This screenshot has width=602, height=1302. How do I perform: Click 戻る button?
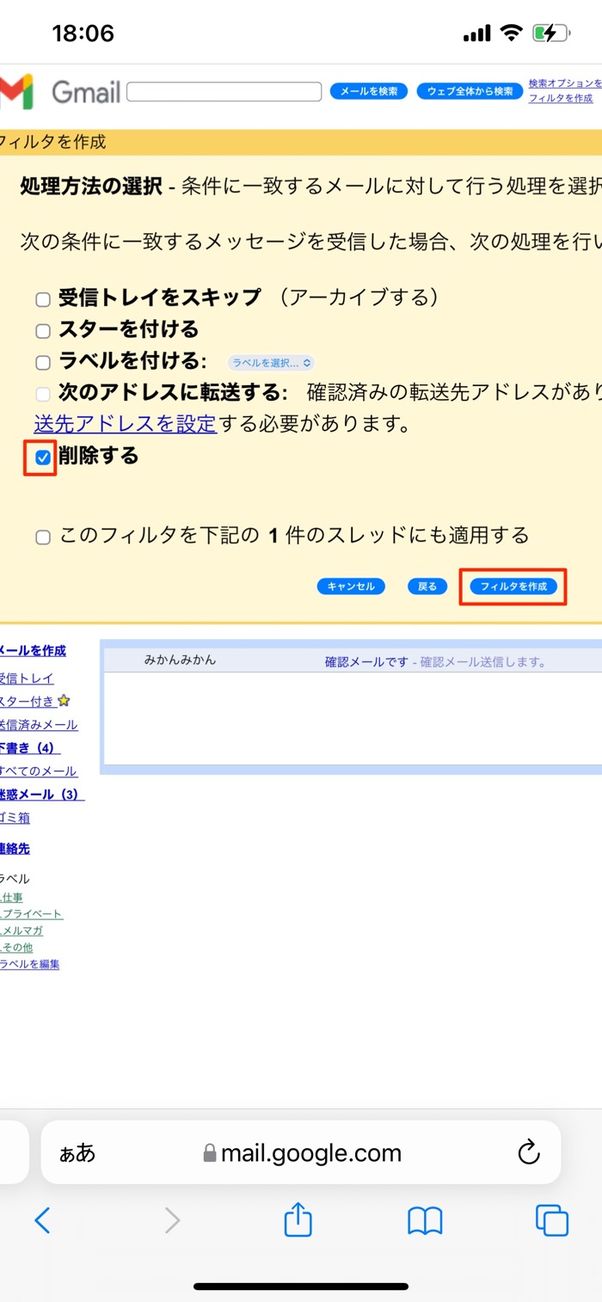(x=428, y=586)
